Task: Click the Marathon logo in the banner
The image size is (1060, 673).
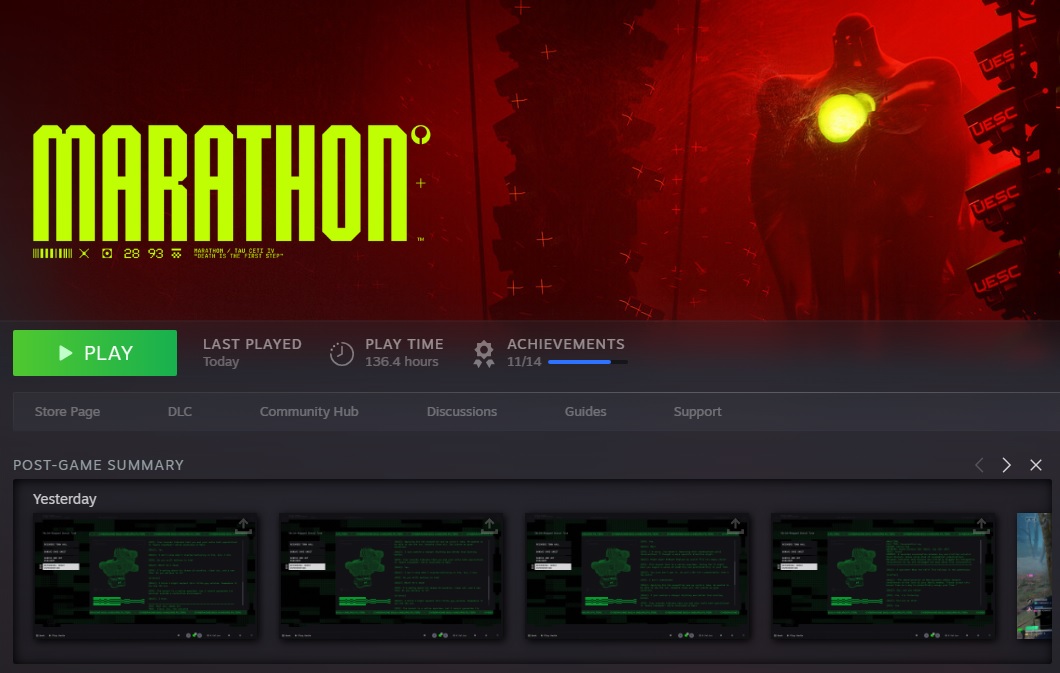Action: pyautogui.click(x=231, y=191)
